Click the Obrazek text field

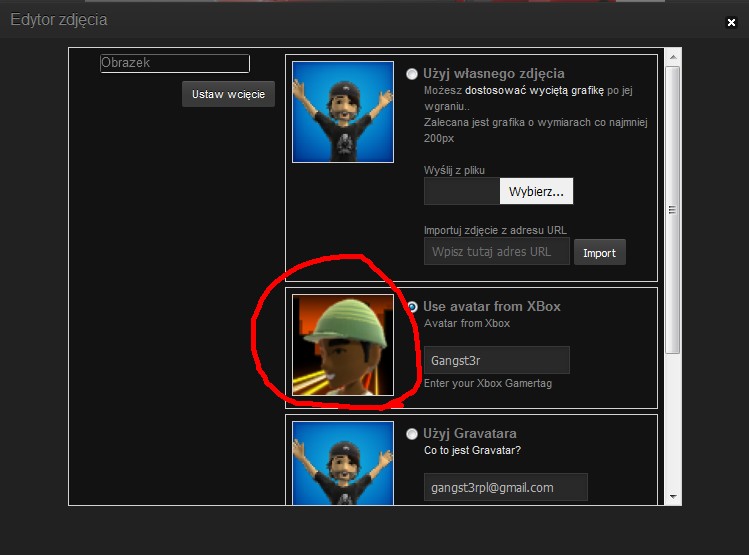(174, 63)
